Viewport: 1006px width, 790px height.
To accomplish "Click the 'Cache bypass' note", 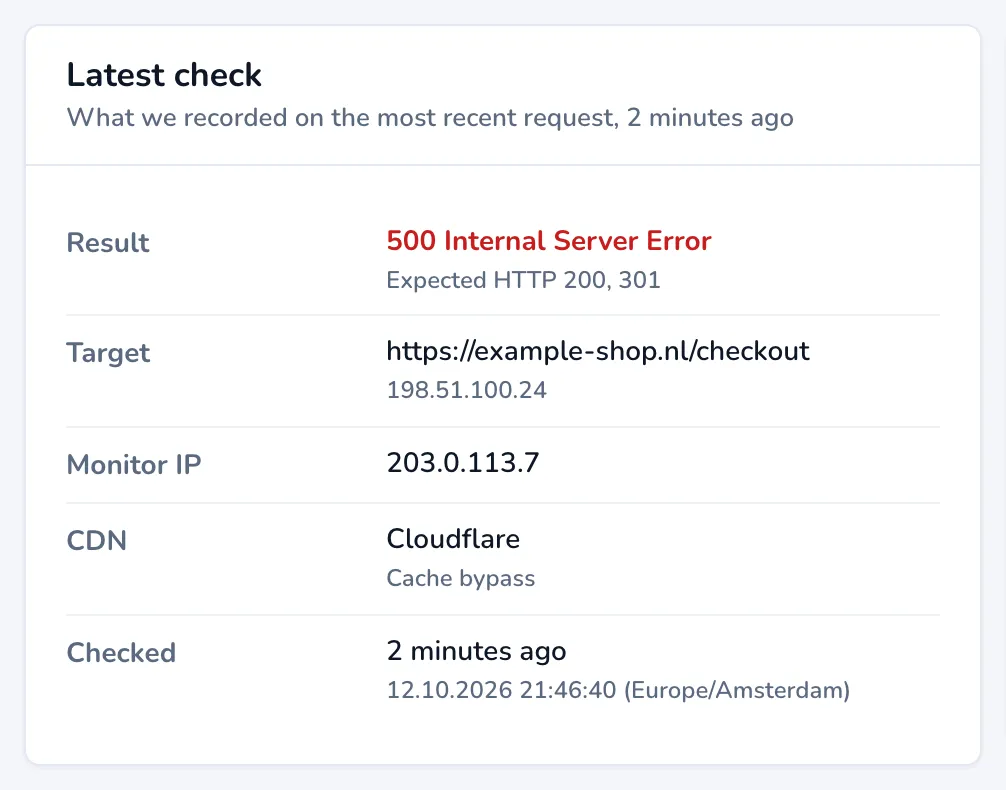I will point(461,578).
